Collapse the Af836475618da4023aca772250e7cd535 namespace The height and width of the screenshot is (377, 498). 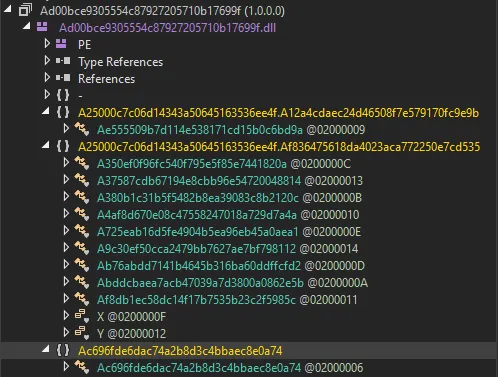click(46, 145)
